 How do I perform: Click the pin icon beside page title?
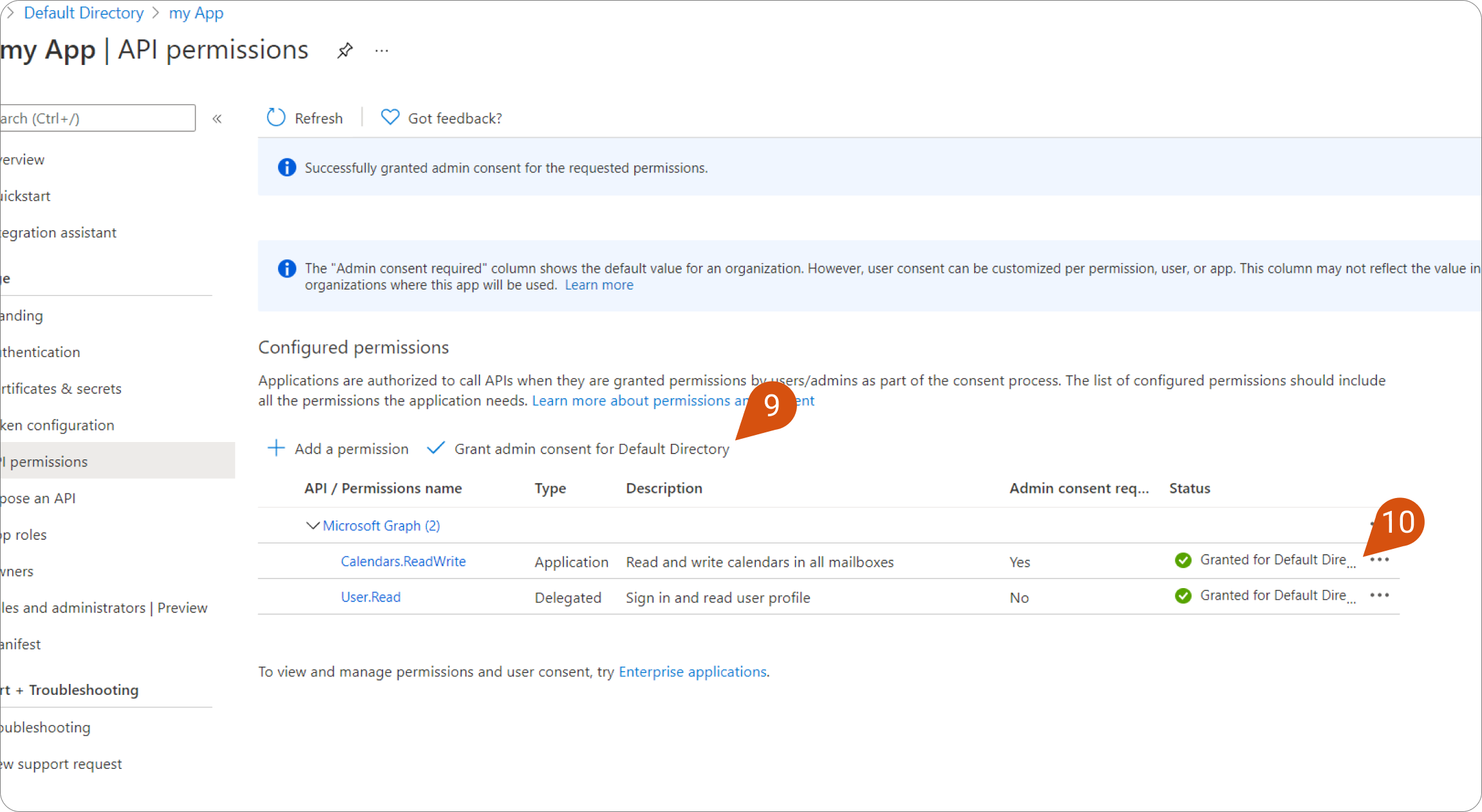click(x=345, y=50)
